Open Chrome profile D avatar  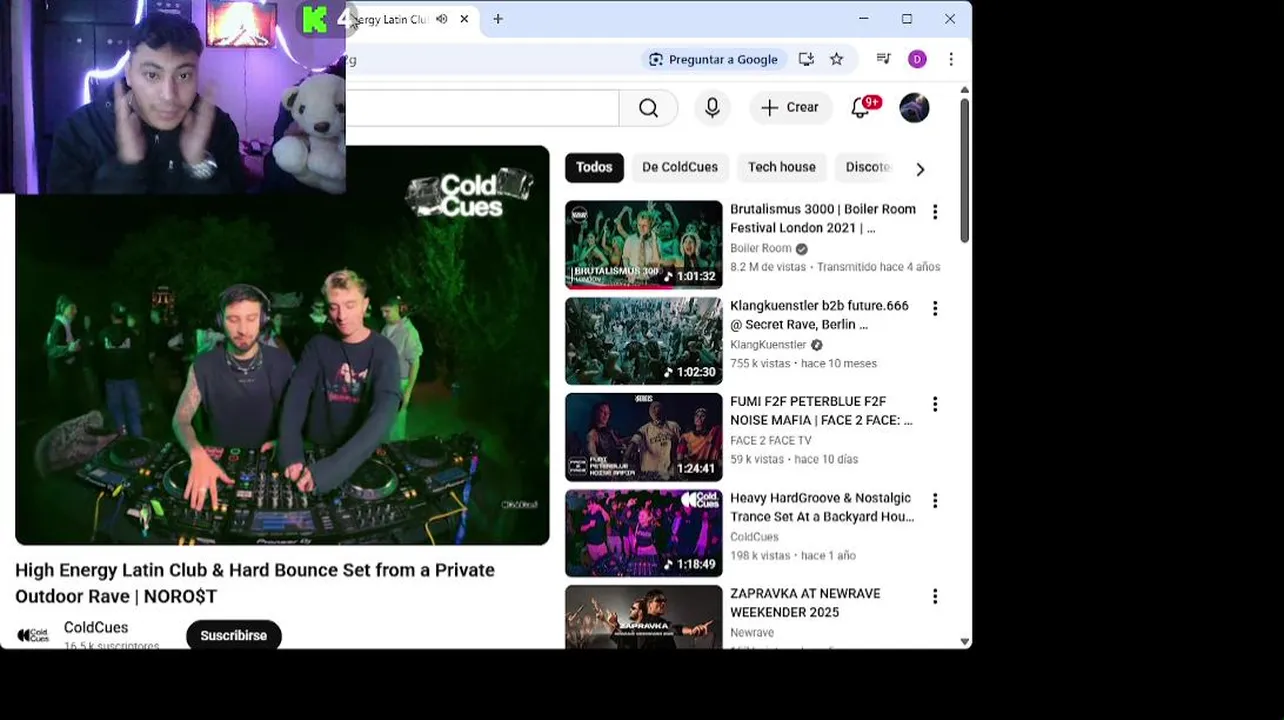click(917, 59)
